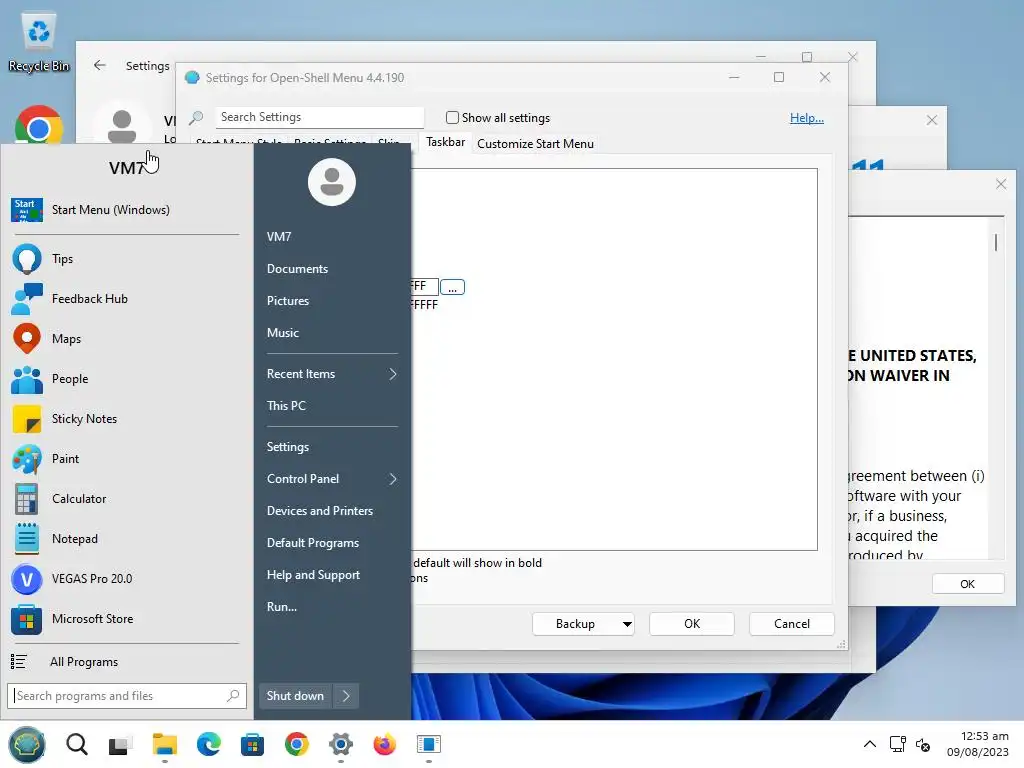Click the color picker ellipsis button
This screenshot has height=768, width=1024.
point(452,287)
